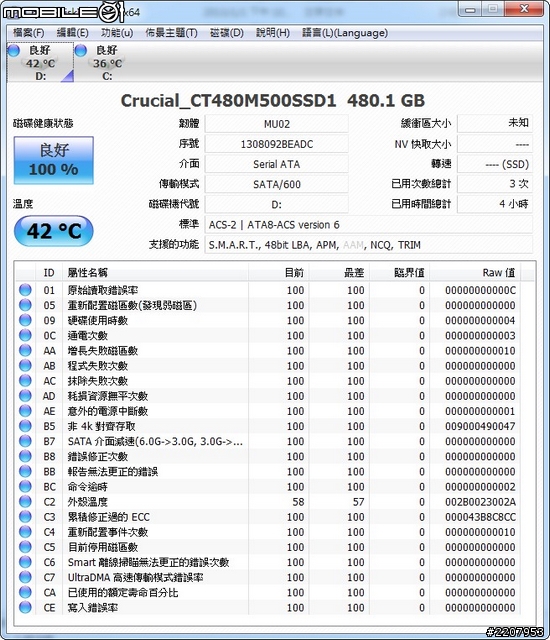Viewport: 550px width, 640px height.
Task: Click the status icon of attribute AD
Action: [25, 396]
